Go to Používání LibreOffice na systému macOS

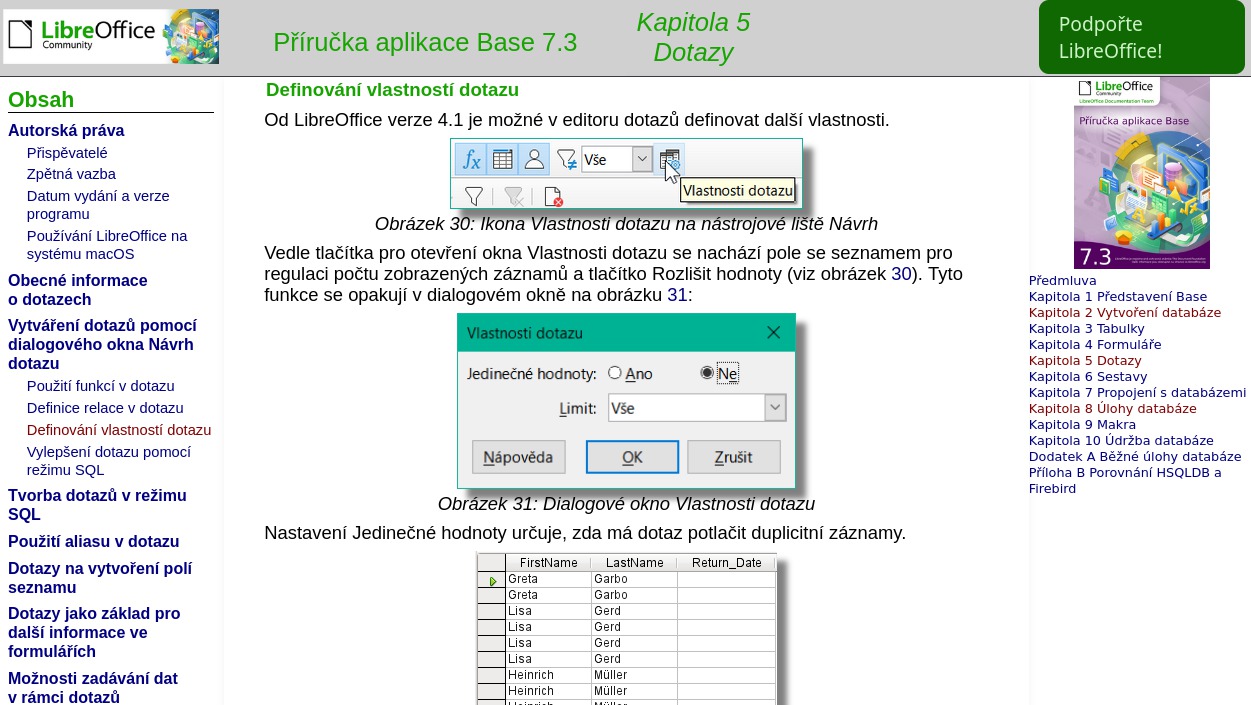coord(107,245)
